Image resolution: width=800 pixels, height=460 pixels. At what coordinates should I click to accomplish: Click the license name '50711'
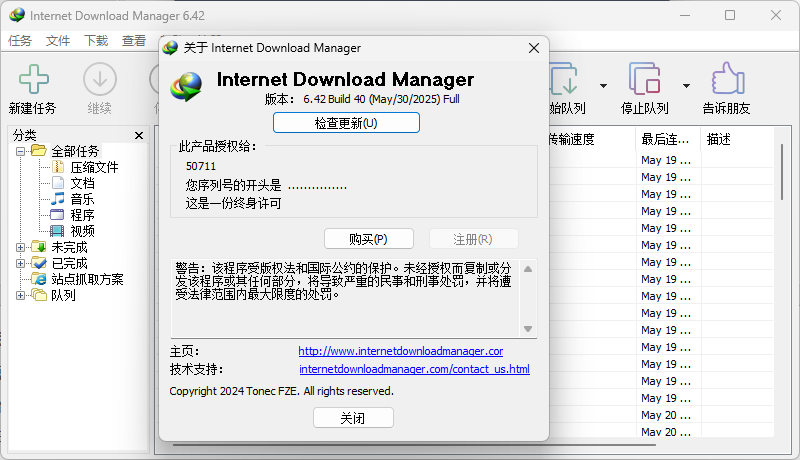201,166
